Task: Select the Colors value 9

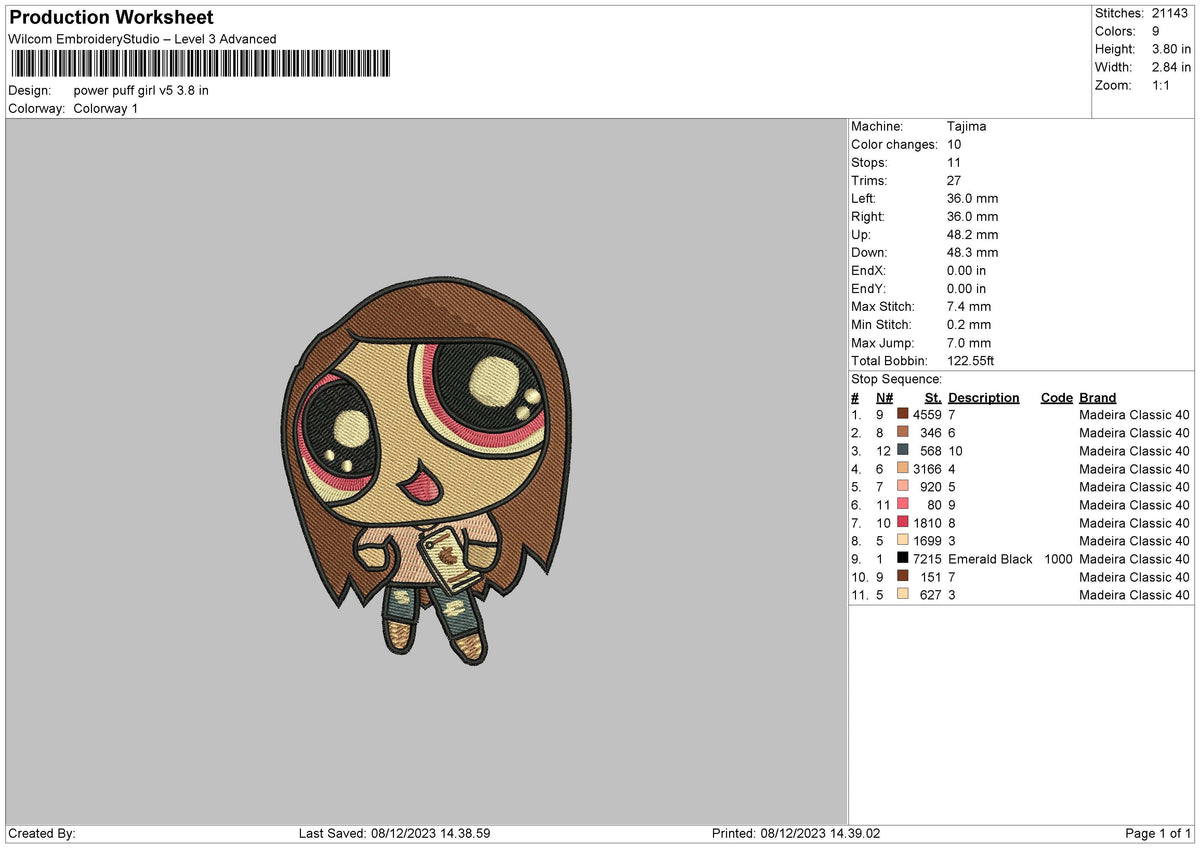Action: click(x=1157, y=31)
